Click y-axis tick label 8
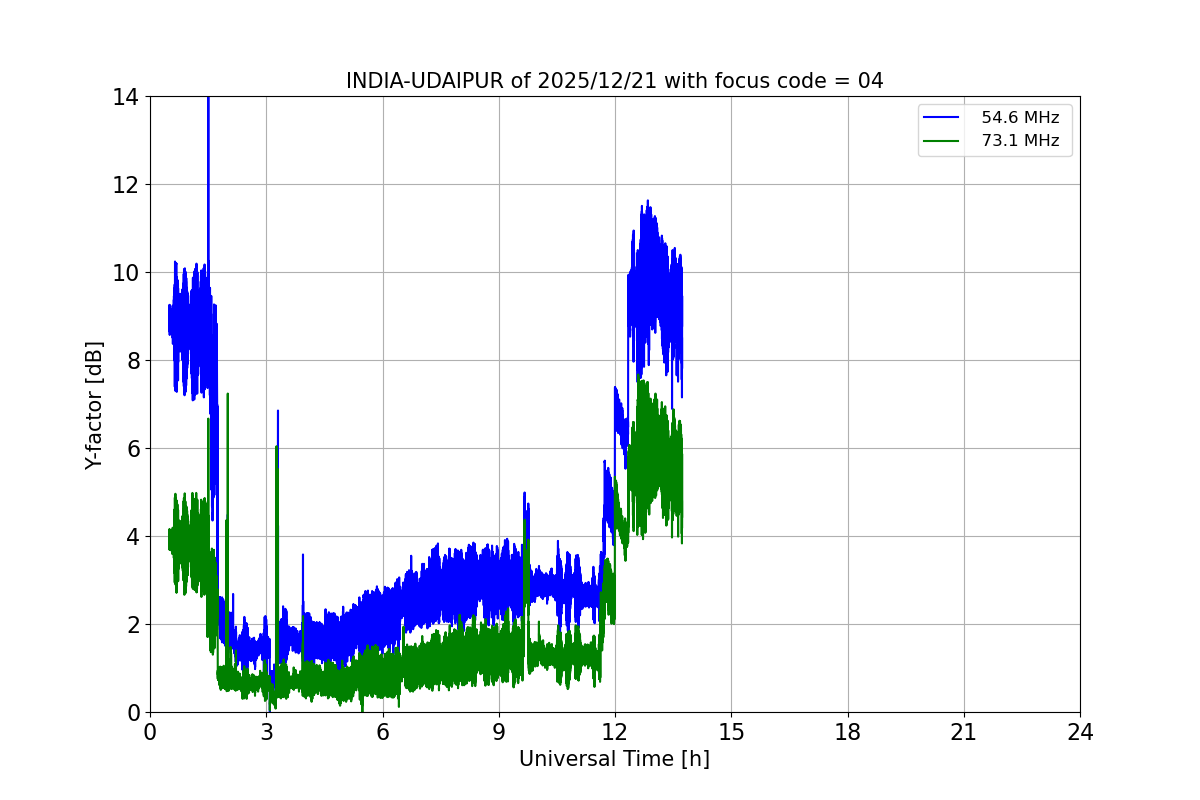The height and width of the screenshot is (800, 1200). [132, 361]
